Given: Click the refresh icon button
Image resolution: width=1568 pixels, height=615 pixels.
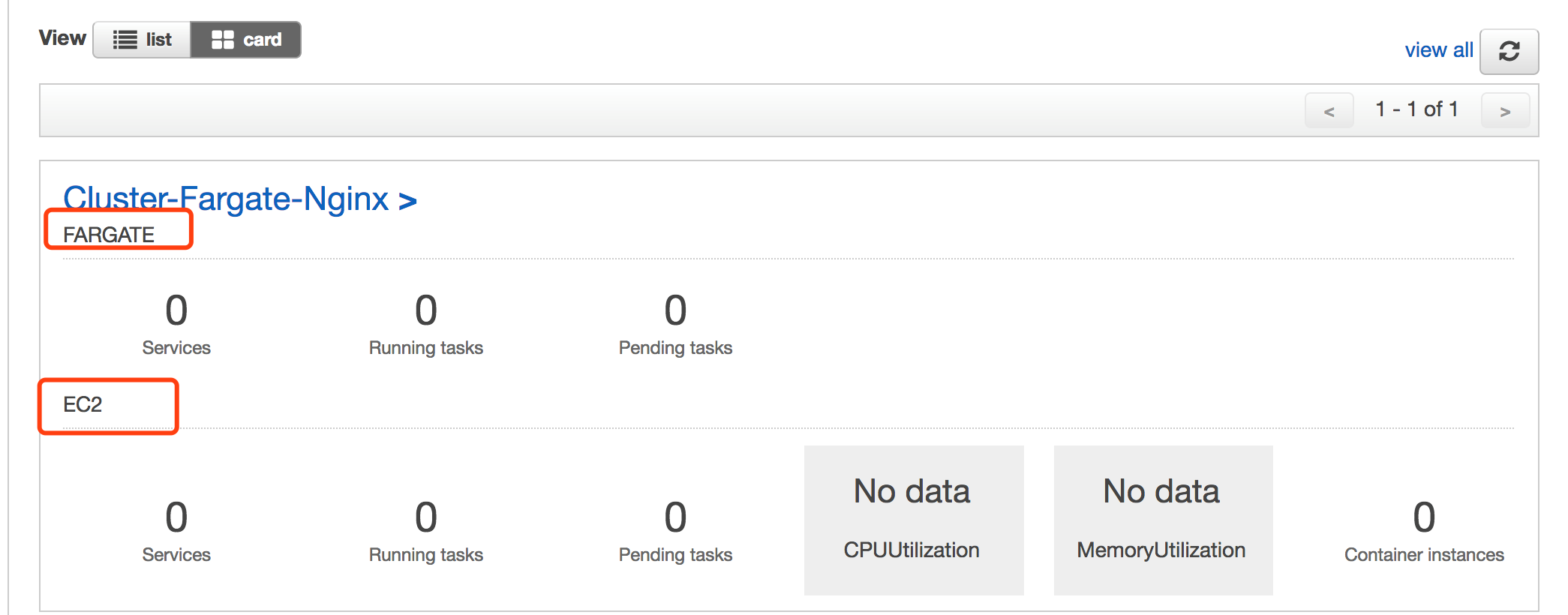Looking at the screenshot, I should (1509, 52).
